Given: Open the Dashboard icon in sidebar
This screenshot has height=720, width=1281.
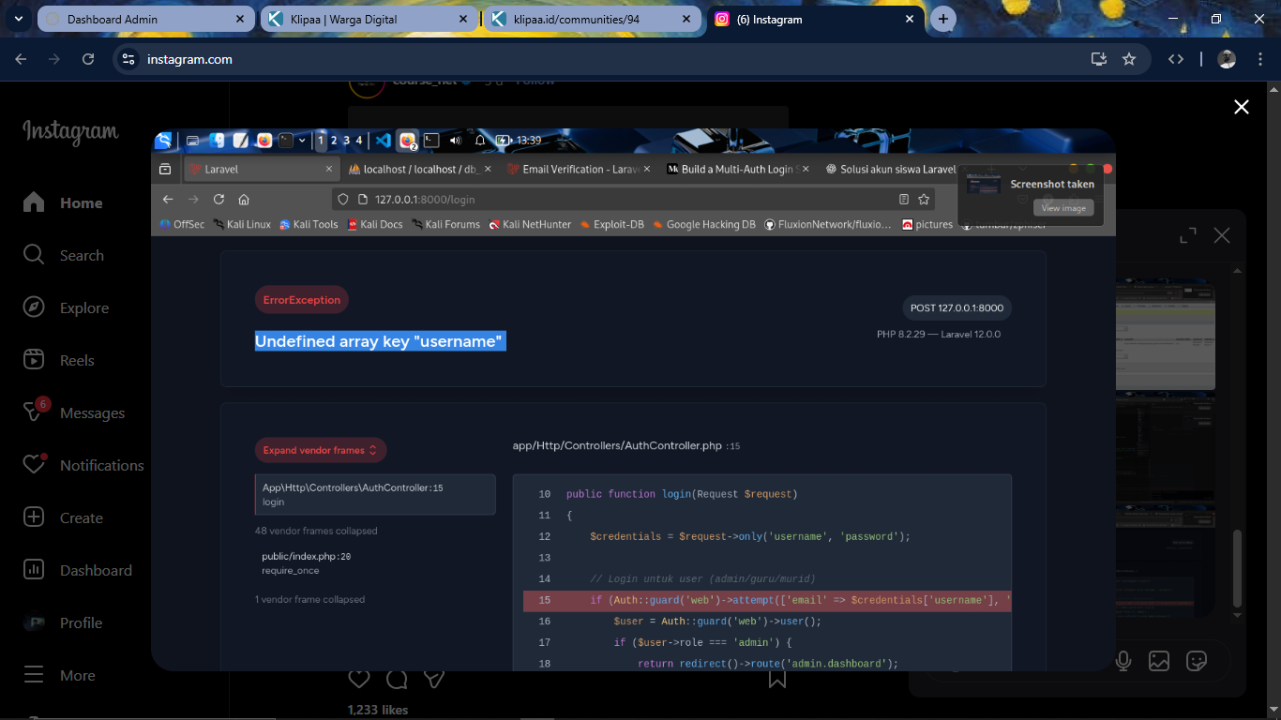Looking at the screenshot, I should tap(34, 570).
